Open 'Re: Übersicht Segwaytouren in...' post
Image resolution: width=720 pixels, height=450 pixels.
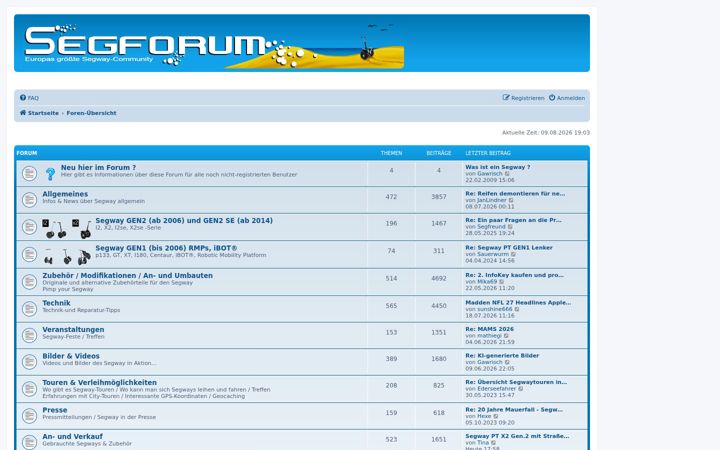tap(516, 382)
